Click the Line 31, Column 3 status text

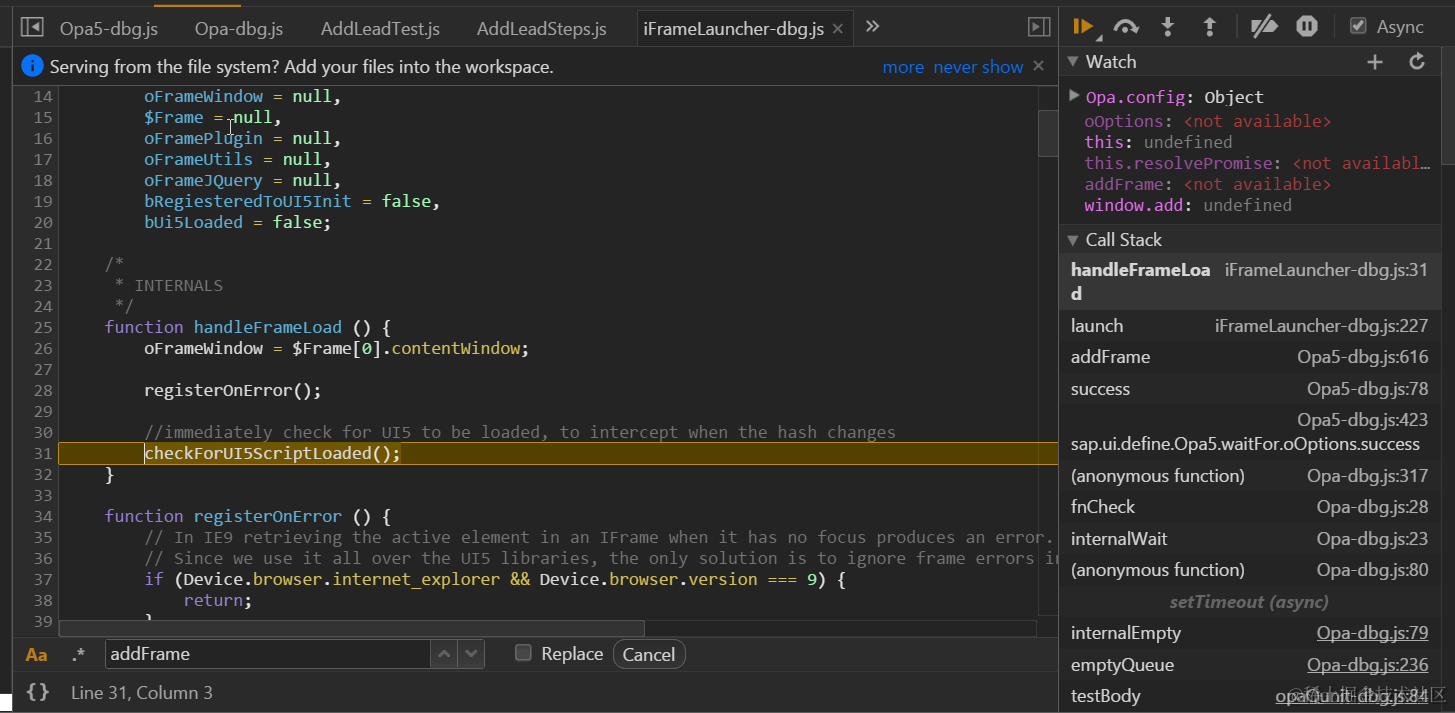[142, 692]
